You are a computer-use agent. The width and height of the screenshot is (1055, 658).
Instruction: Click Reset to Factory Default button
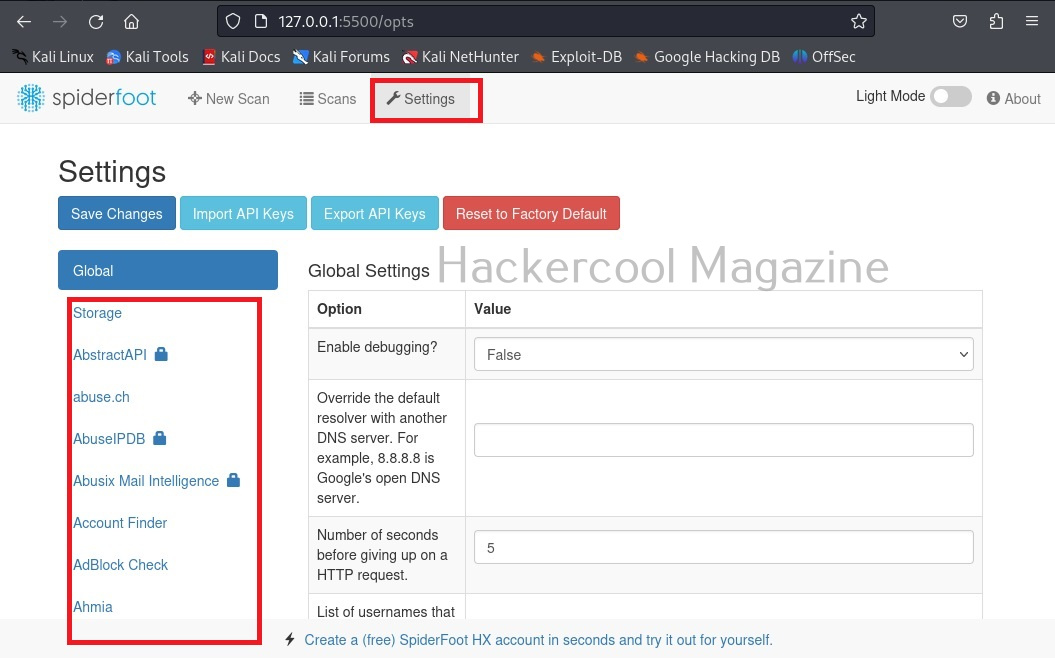(x=532, y=213)
